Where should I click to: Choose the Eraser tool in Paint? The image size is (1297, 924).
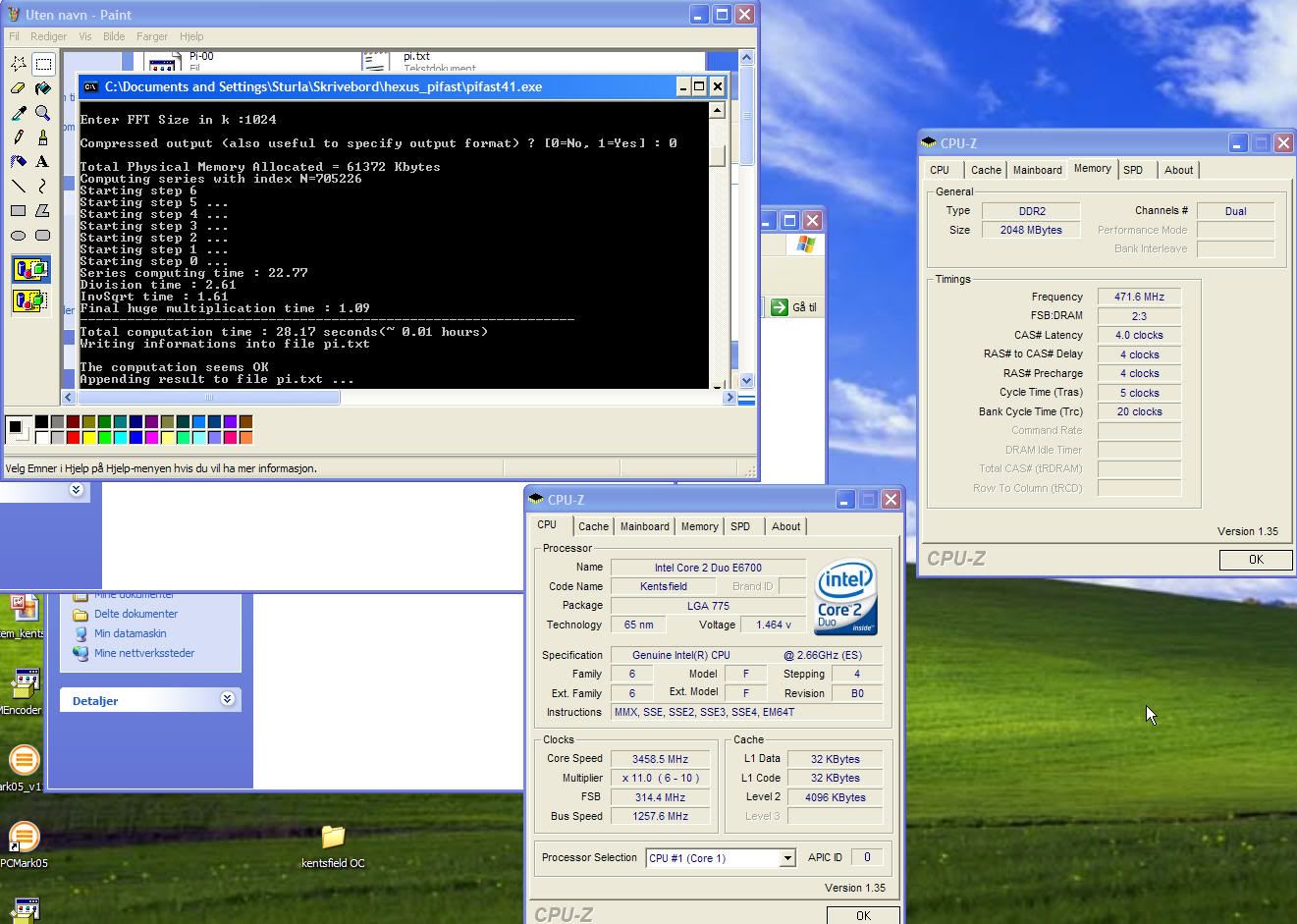[19, 88]
